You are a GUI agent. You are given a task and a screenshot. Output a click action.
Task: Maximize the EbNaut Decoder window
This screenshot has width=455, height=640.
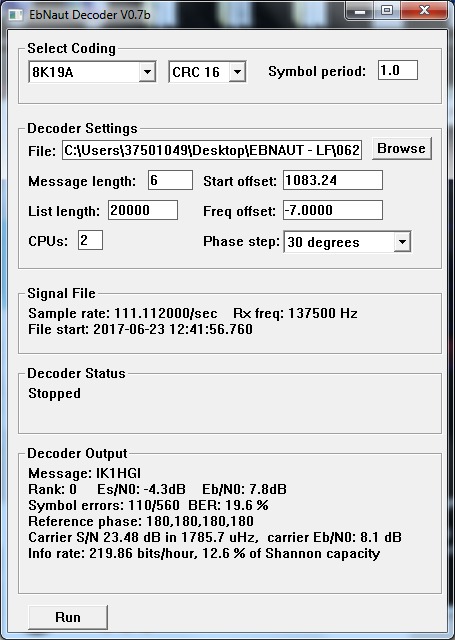tap(387, 11)
